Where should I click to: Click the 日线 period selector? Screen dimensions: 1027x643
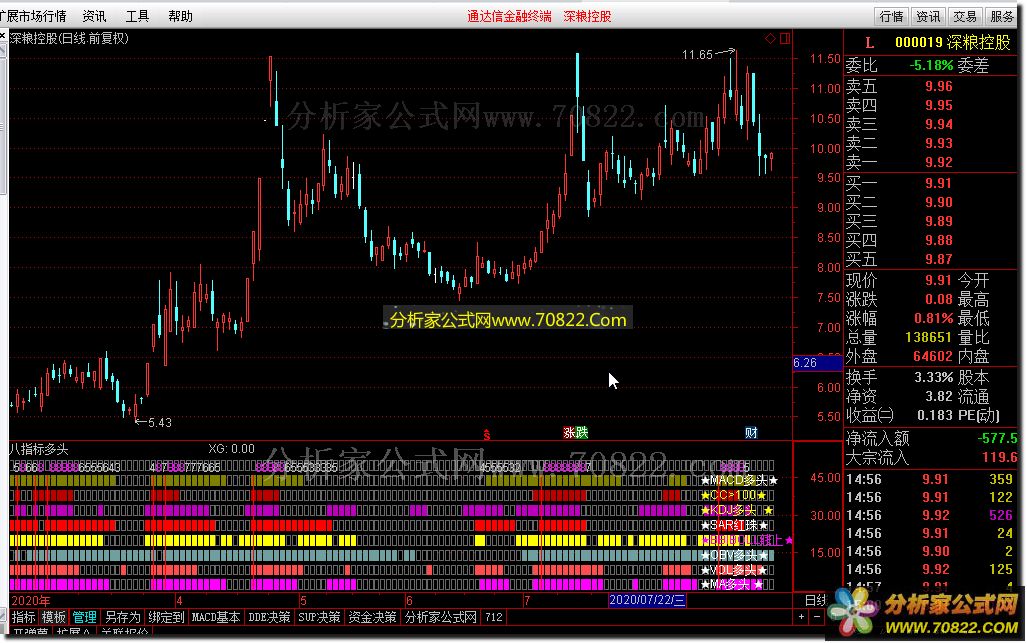[815, 600]
